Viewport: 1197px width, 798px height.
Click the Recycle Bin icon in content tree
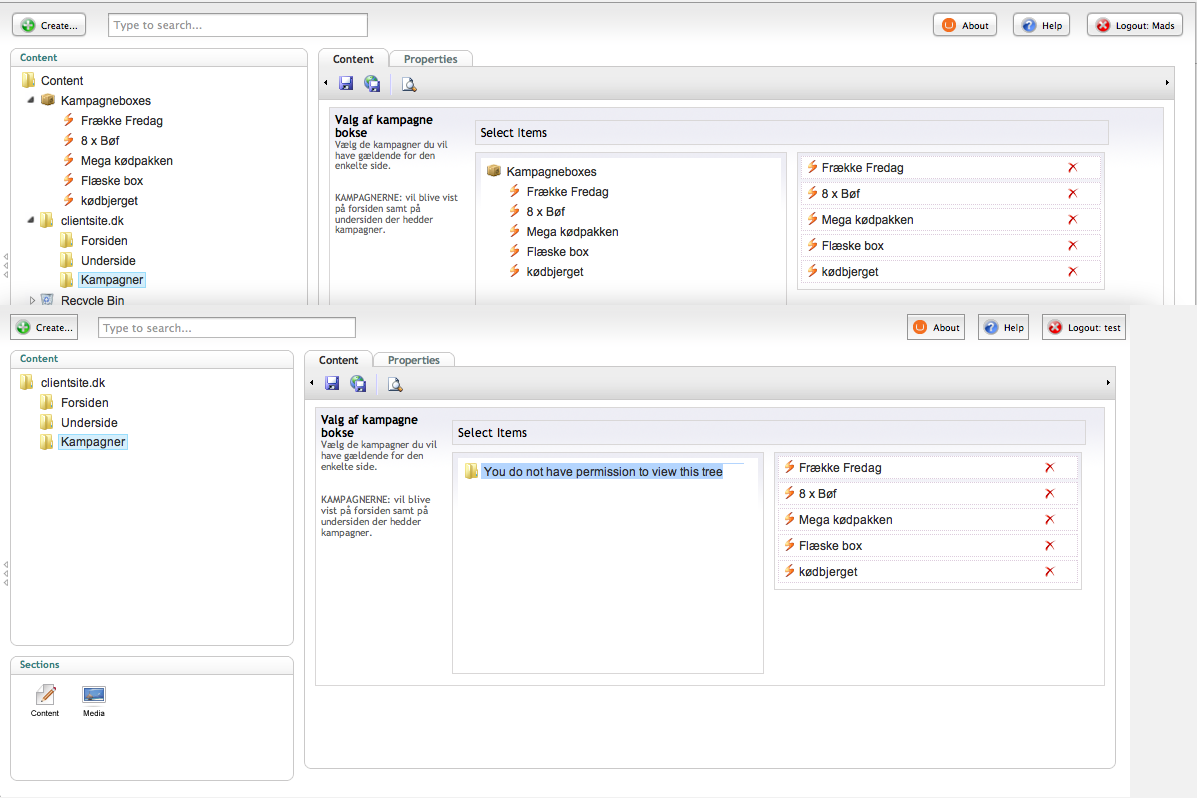point(47,299)
